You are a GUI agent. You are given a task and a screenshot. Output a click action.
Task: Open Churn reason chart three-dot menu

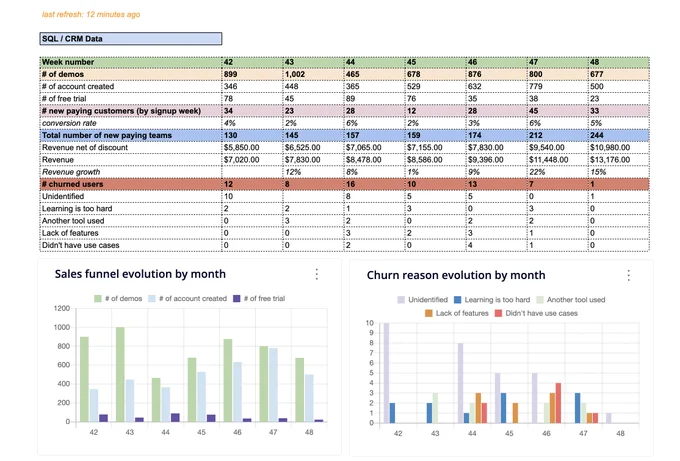pyautogui.click(x=628, y=275)
